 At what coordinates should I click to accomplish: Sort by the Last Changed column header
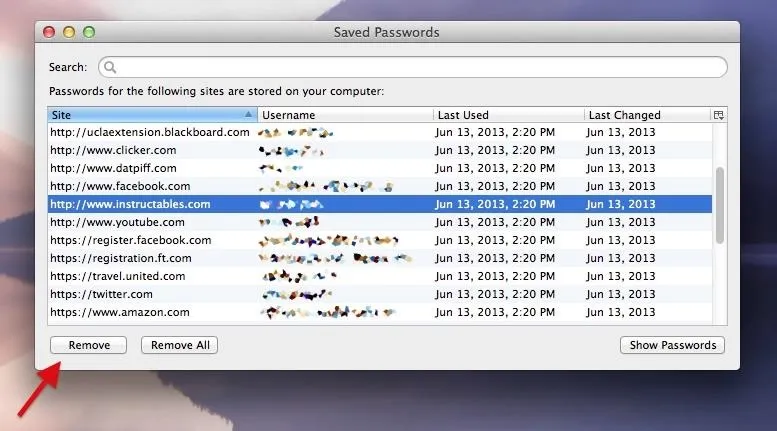pos(648,115)
